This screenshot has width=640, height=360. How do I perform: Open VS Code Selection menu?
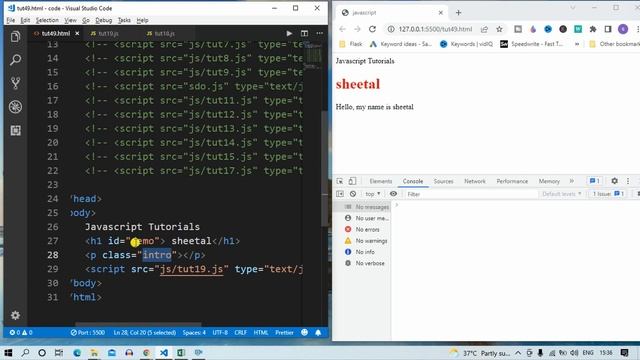[47, 20]
